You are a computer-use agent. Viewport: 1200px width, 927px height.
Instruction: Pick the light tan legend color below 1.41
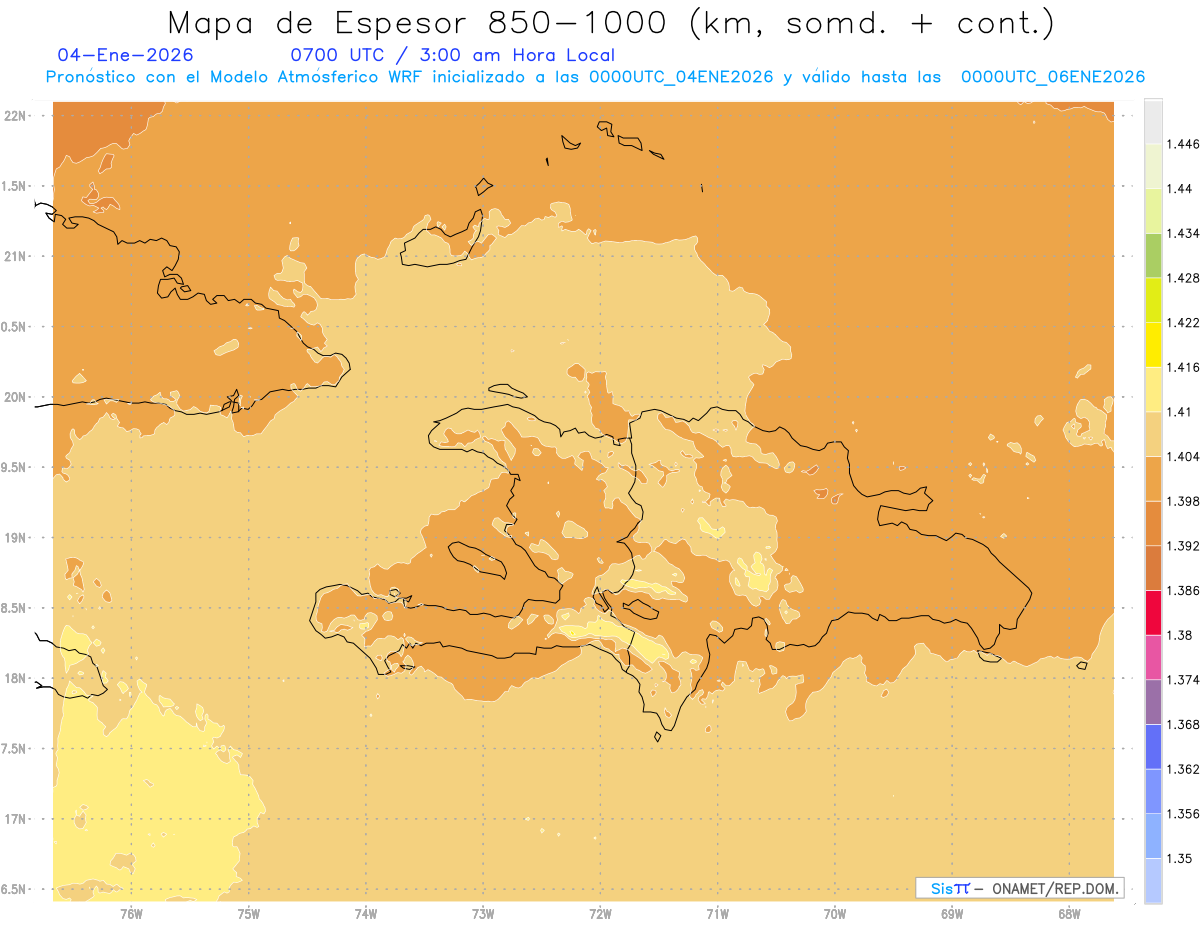pyautogui.click(x=1153, y=433)
